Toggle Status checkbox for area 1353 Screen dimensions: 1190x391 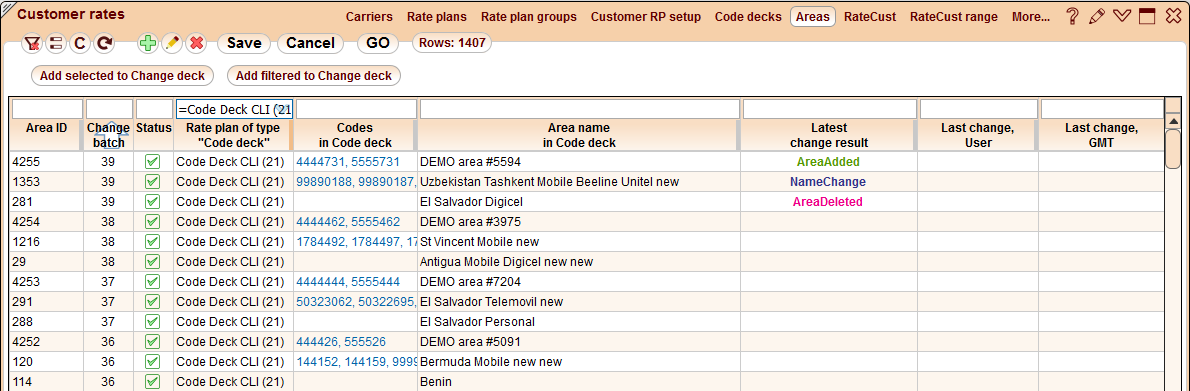pyautogui.click(x=152, y=181)
